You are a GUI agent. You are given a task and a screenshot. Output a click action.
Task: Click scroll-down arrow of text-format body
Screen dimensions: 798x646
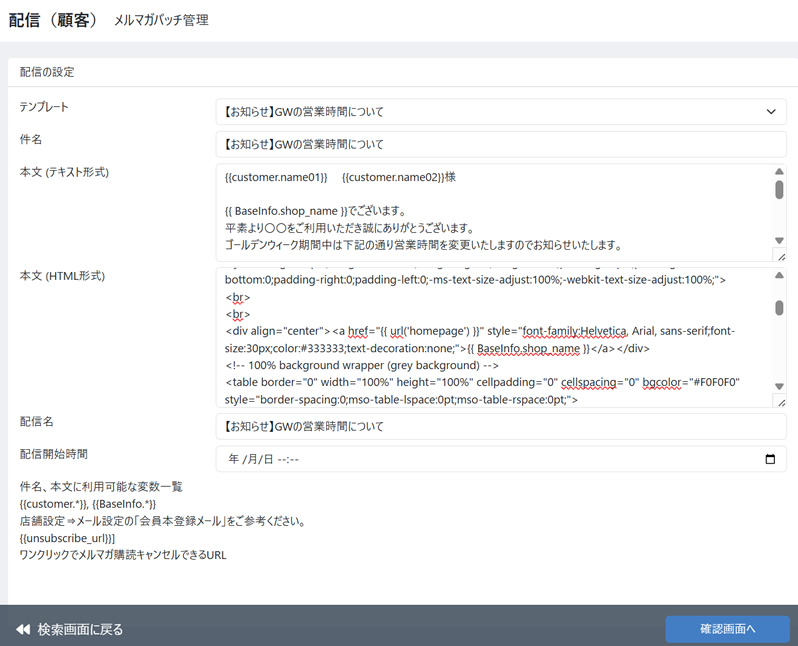pos(779,240)
